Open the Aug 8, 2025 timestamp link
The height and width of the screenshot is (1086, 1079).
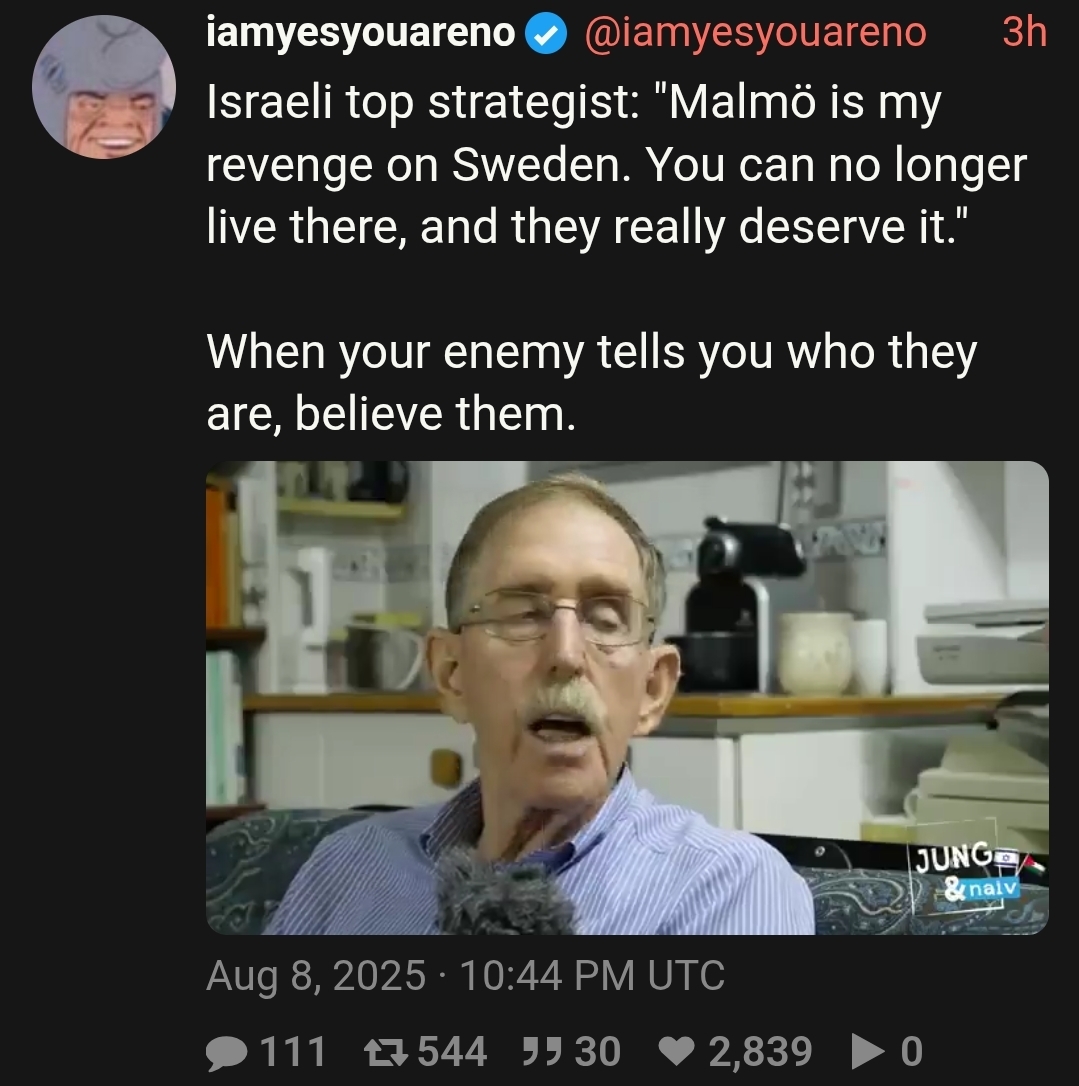(465, 976)
